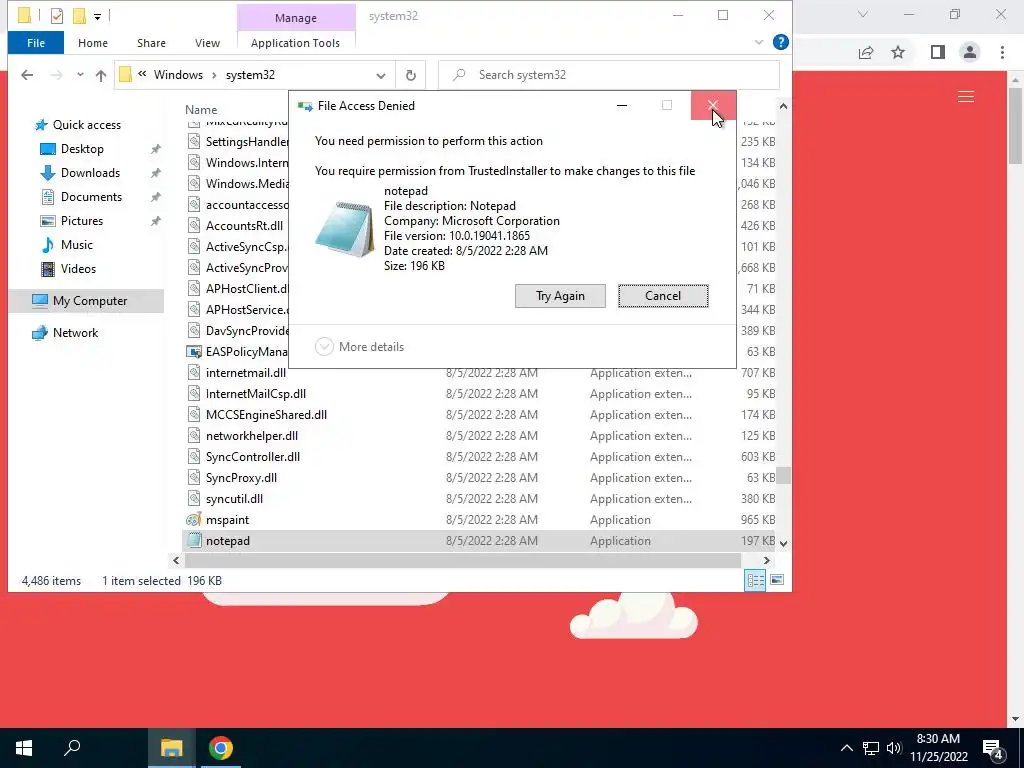This screenshot has width=1024, height=768.
Task: Switch to details view layout icon
Action: 756,581
